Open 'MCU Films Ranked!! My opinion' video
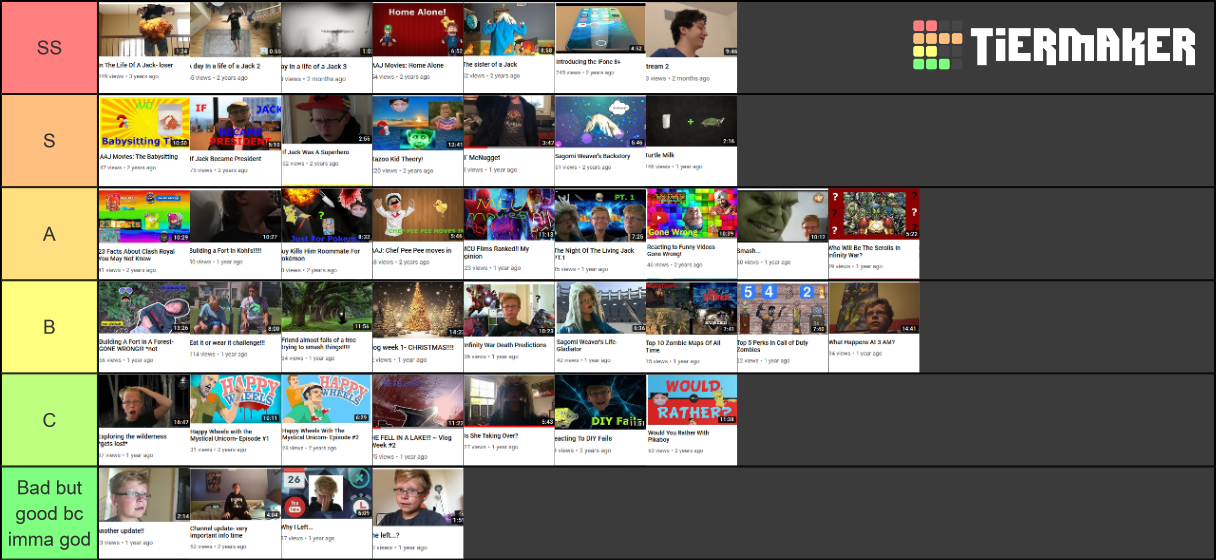This screenshot has width=1216, height=560. tap(509, 233)
